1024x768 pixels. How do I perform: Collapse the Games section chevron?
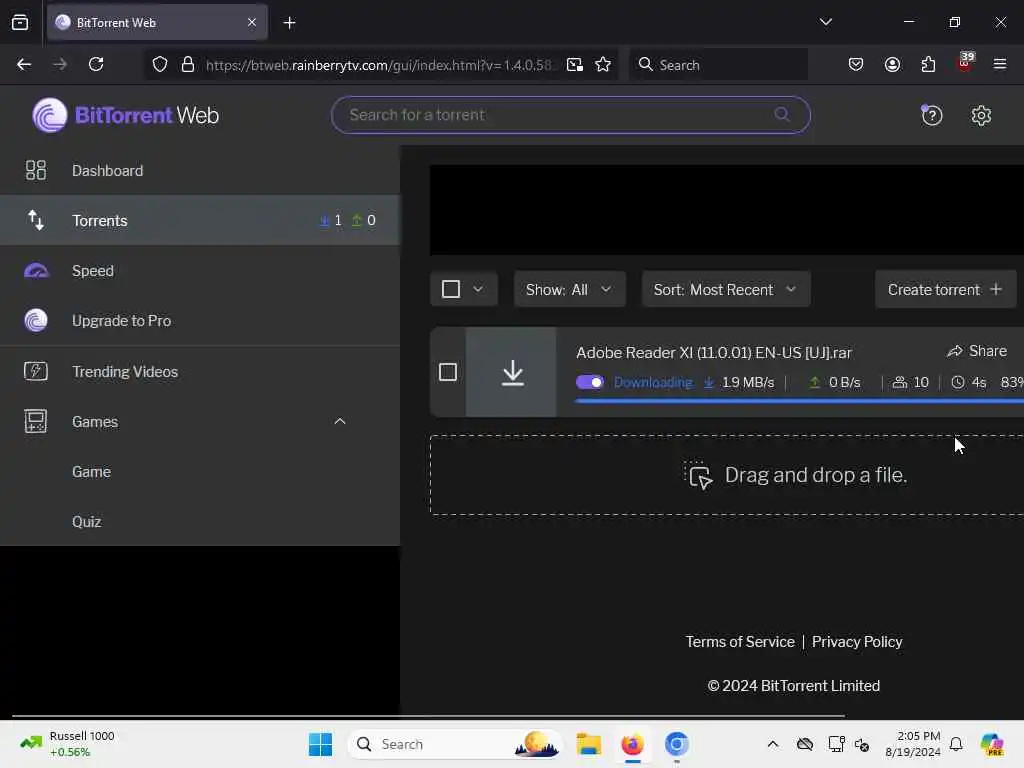(x=340, y=421)
